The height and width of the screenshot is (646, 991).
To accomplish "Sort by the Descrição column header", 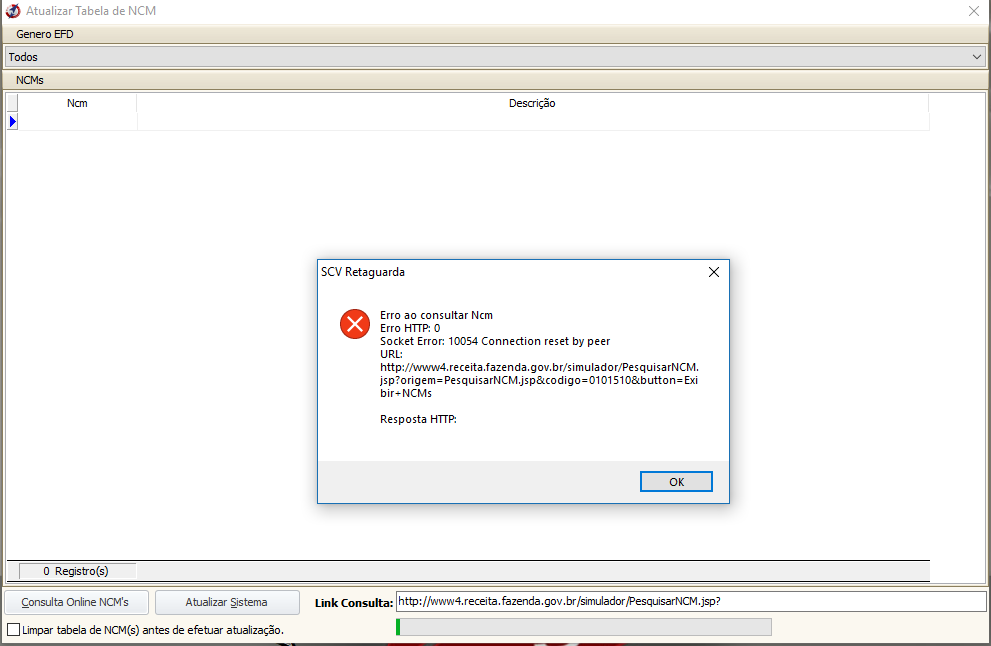I will click(x=532, y=103).
